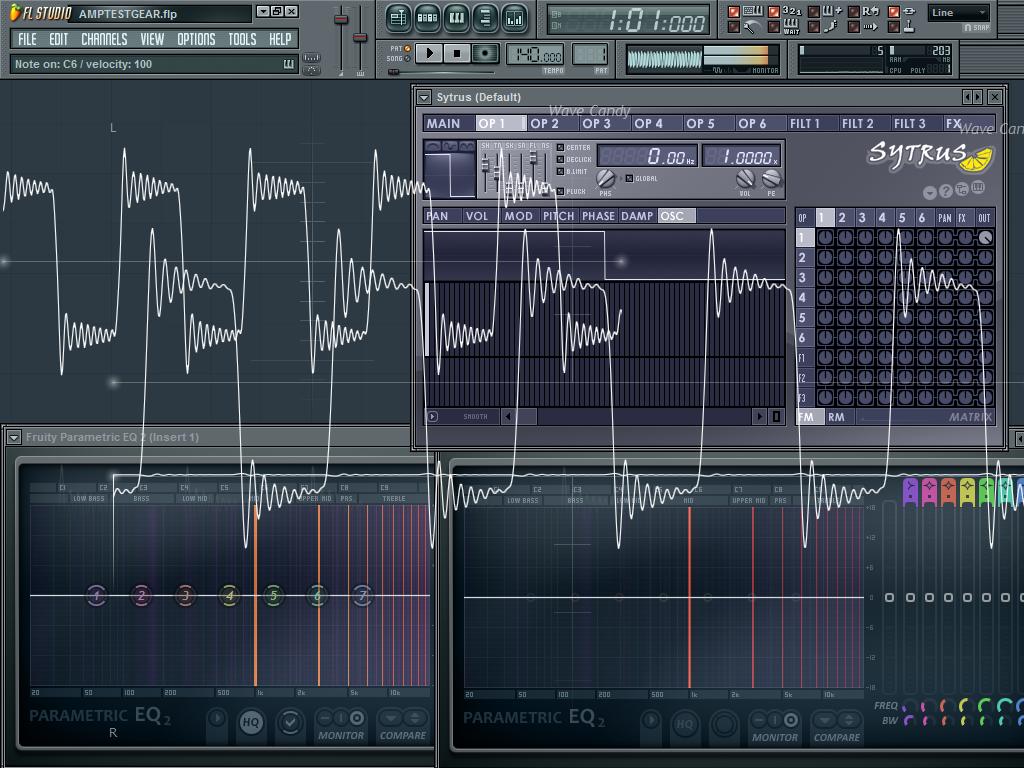1024x768 pixels.
Task: Click COMPARE in right Parametric EQ
Action: (x=837, y=728)
